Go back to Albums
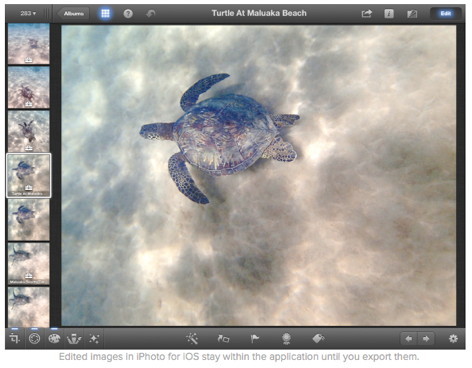 73,13
